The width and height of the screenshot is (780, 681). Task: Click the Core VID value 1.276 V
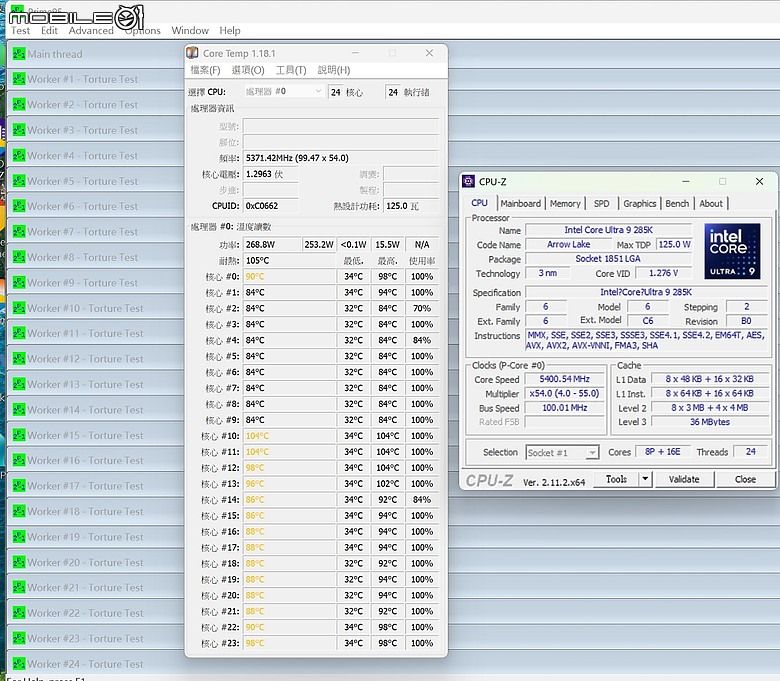664,273
